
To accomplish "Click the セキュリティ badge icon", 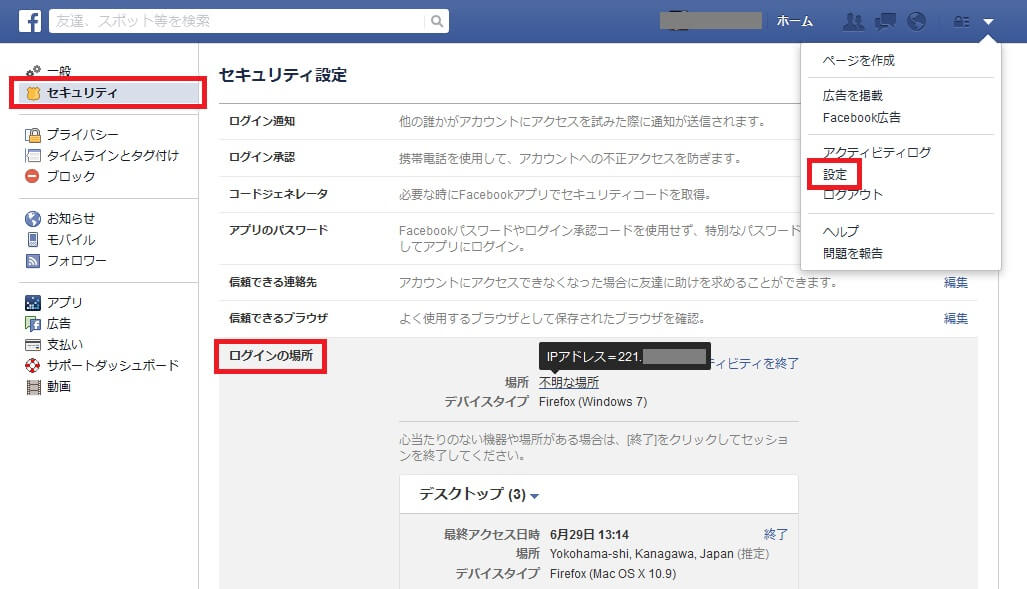I will pyautogui.click(x=33, y=93).
